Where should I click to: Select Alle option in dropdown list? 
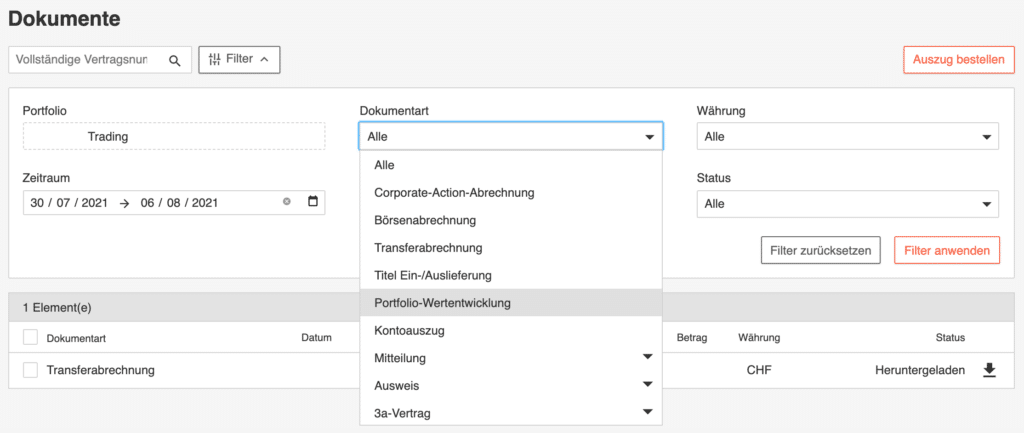click(x=511, y=166)
